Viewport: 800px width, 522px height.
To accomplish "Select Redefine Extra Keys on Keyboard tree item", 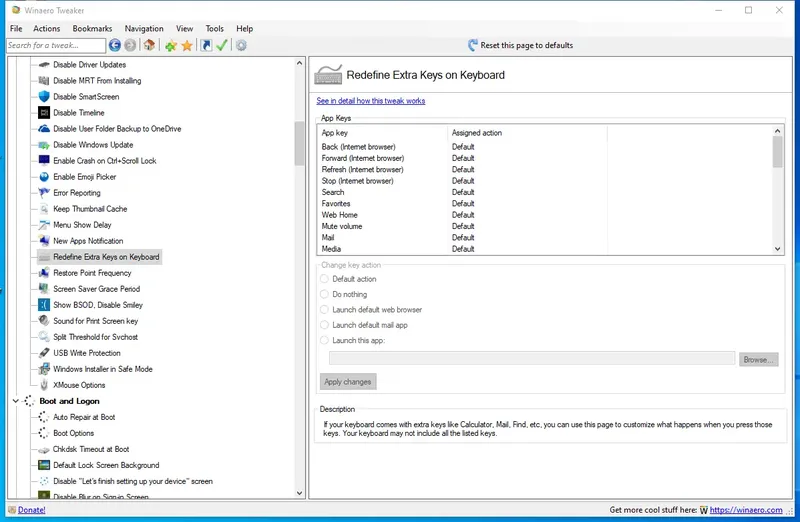I will click(x=106, y=257).
